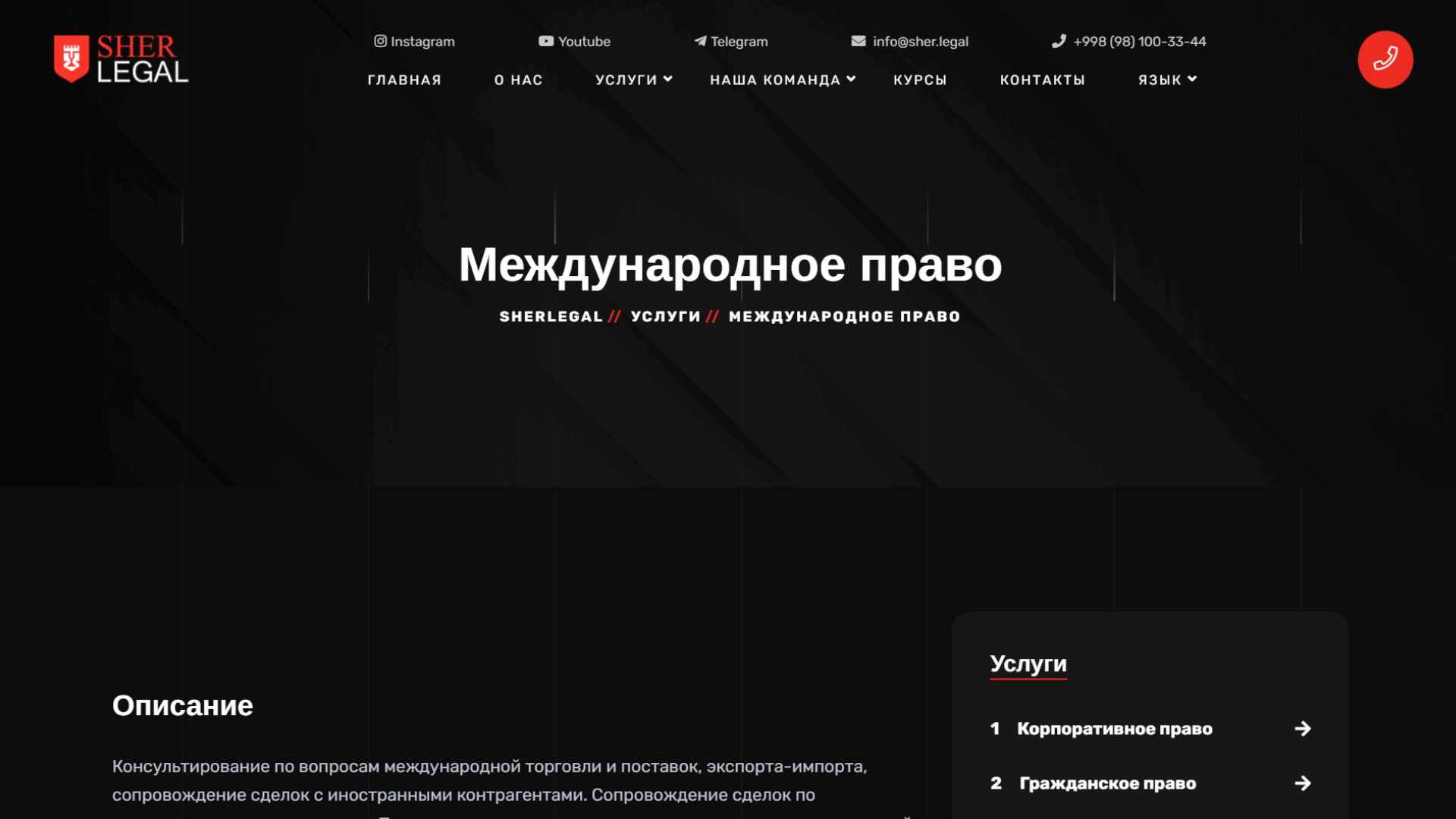Select the Курсы menu item

tap(920, 80)
